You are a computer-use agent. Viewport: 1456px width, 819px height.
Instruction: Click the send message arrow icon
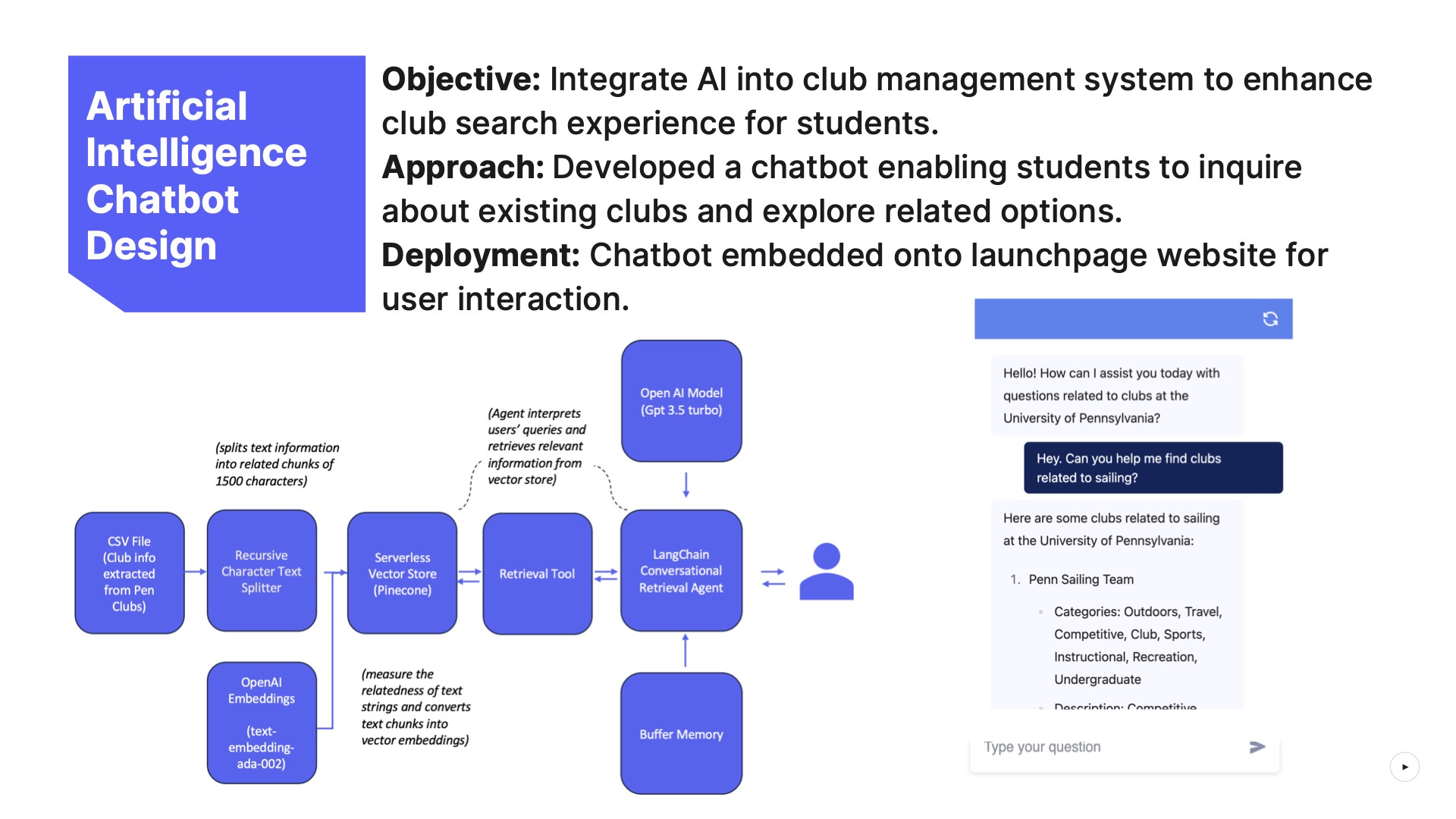point(1257,747)
